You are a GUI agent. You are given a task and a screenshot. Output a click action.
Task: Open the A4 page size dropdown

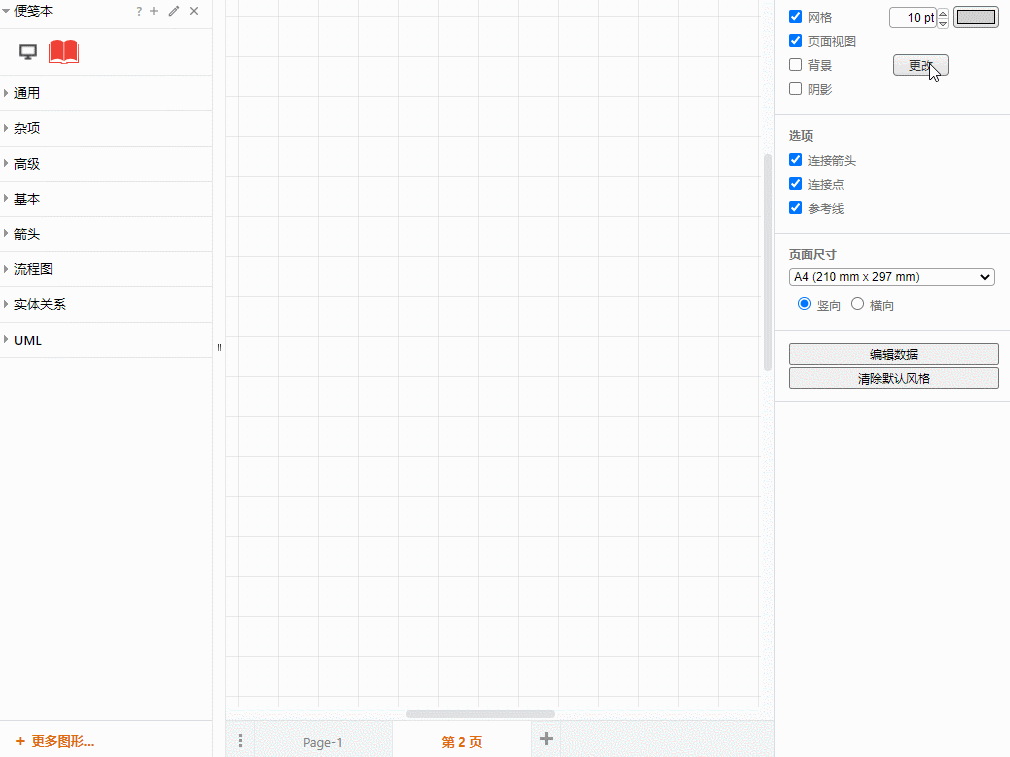(891, 277)
